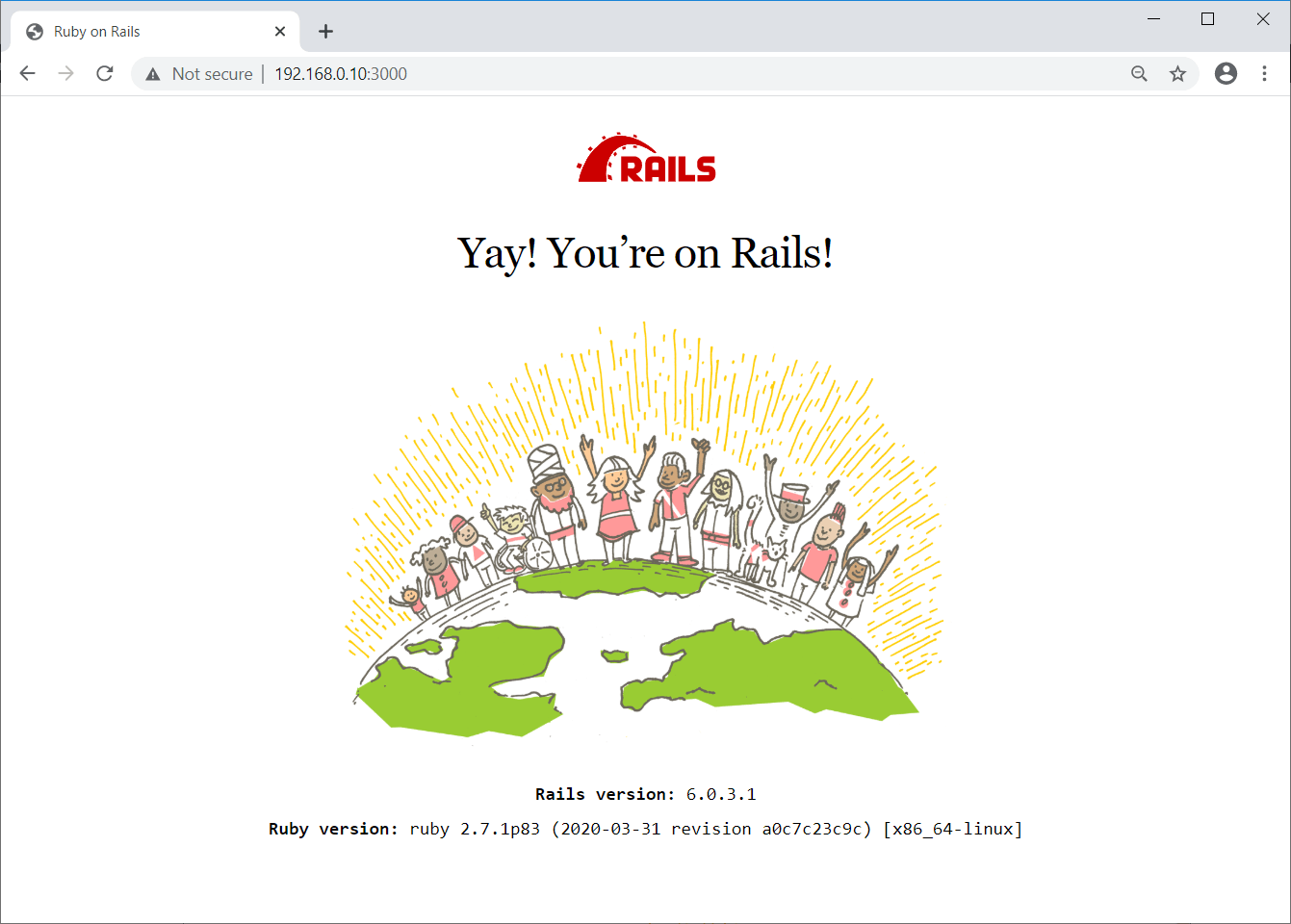Bookmark this page with the star icon
This screenshot has width=1291, height=924.
(x=1177, y=74)
